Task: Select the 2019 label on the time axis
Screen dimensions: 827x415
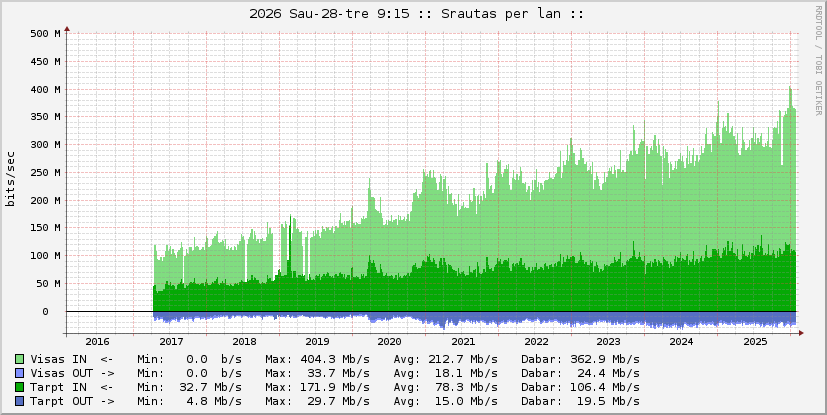Action: click(317, 342)
